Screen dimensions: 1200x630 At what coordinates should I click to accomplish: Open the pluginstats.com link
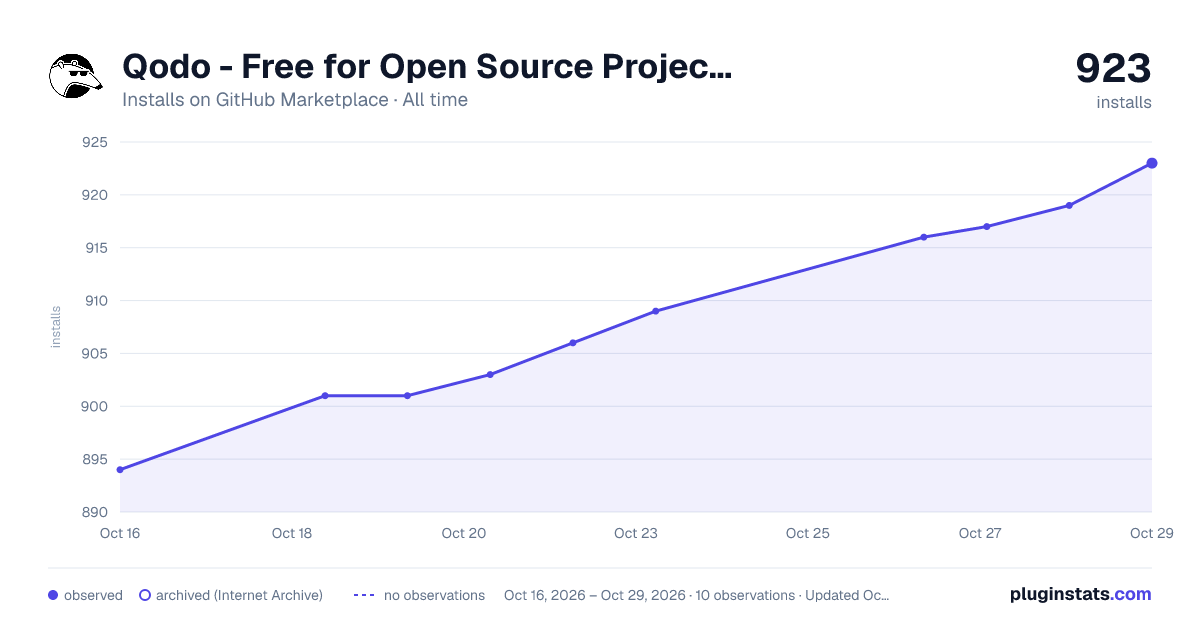click(x=1080, y=594)
